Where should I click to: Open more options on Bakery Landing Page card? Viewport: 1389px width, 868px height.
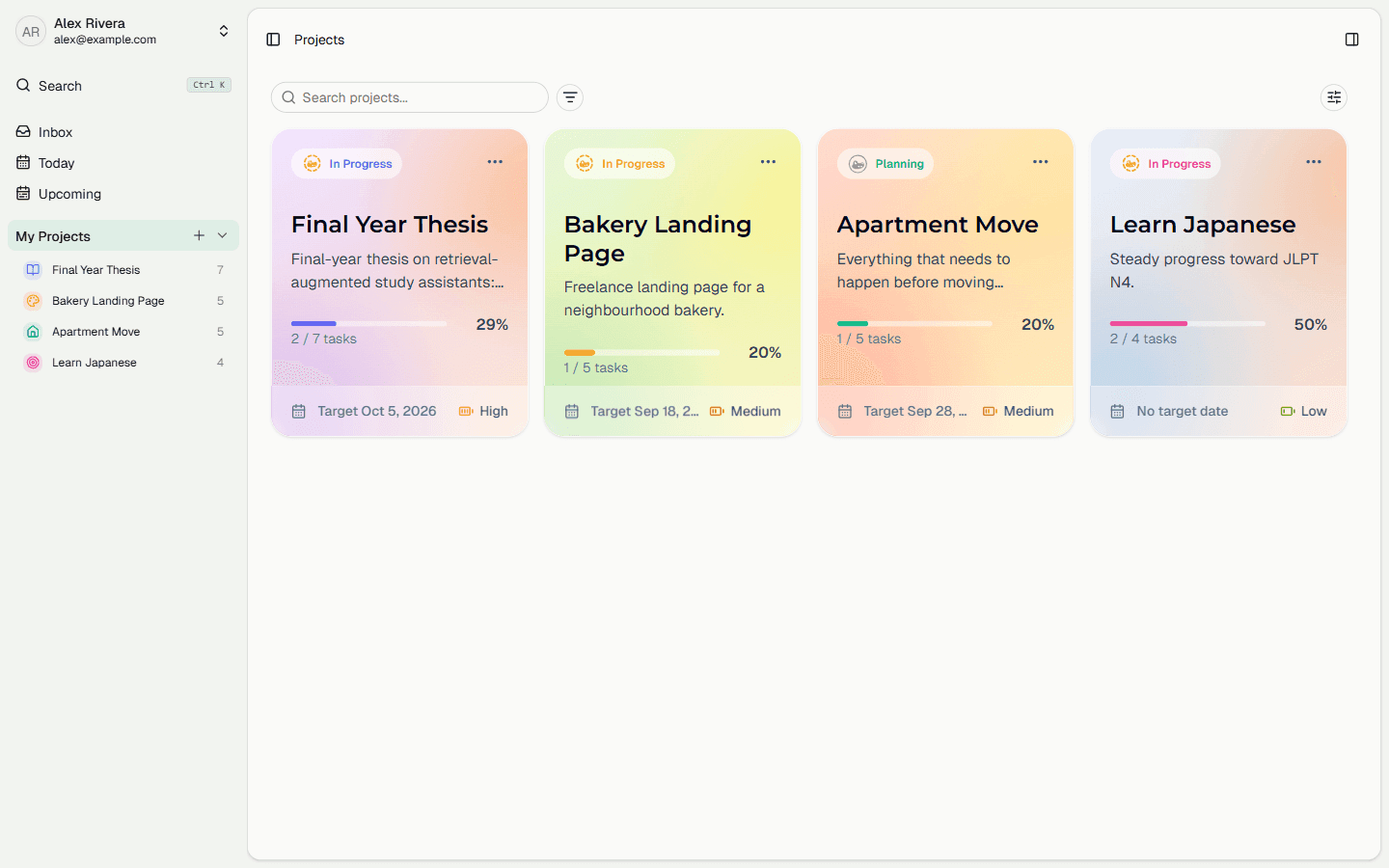[x=768, y=162]
